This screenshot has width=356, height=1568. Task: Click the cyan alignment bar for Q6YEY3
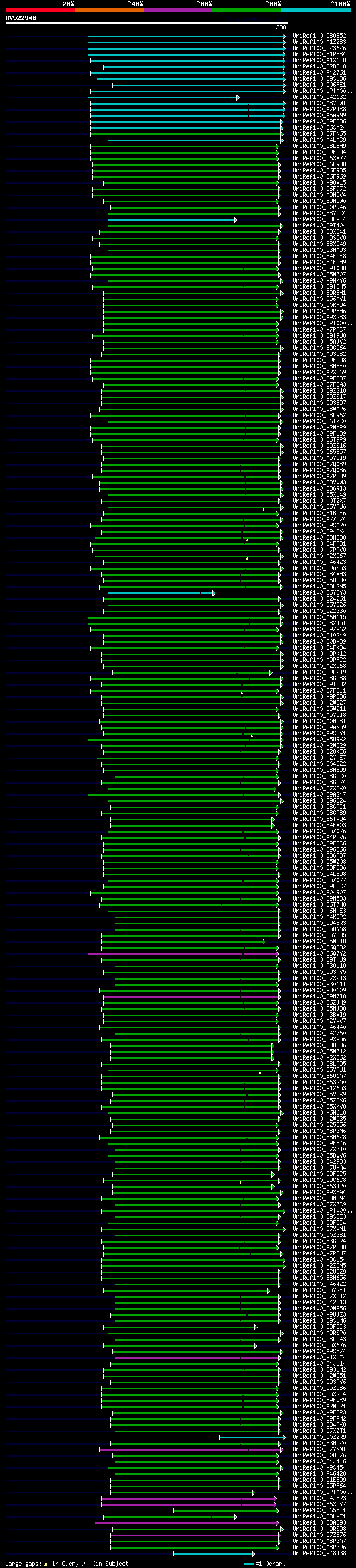161,593
